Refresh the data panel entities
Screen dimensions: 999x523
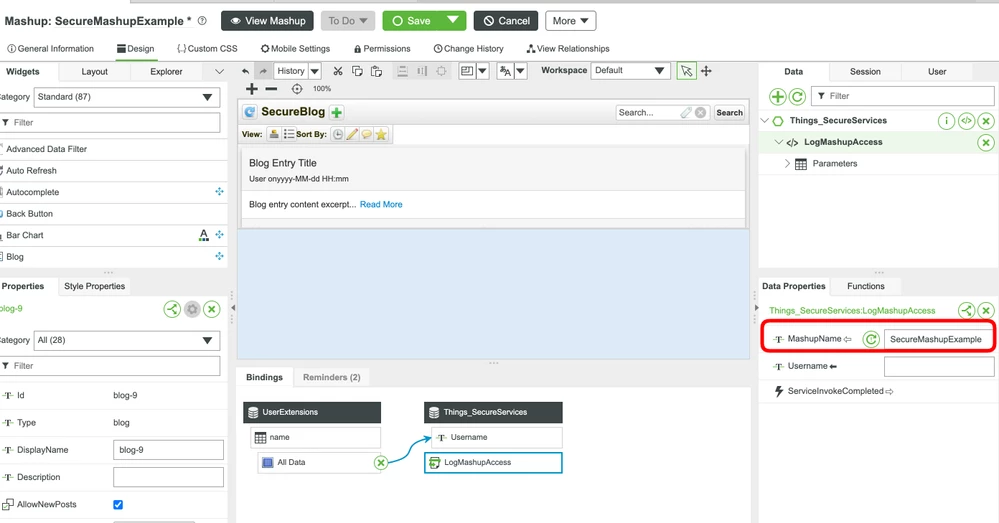(797, 97)
